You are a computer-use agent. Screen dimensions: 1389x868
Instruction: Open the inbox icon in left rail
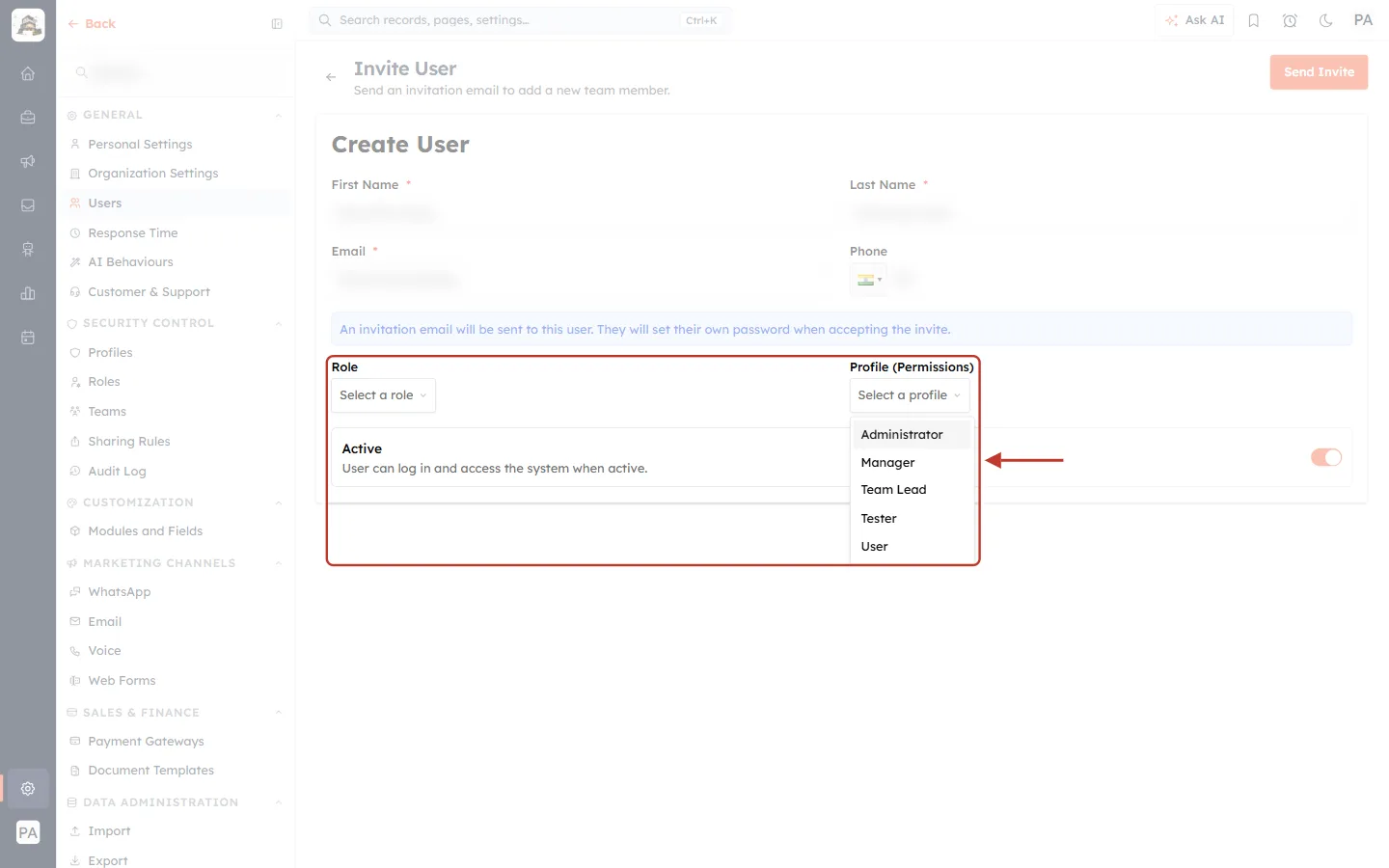(28, 205)
